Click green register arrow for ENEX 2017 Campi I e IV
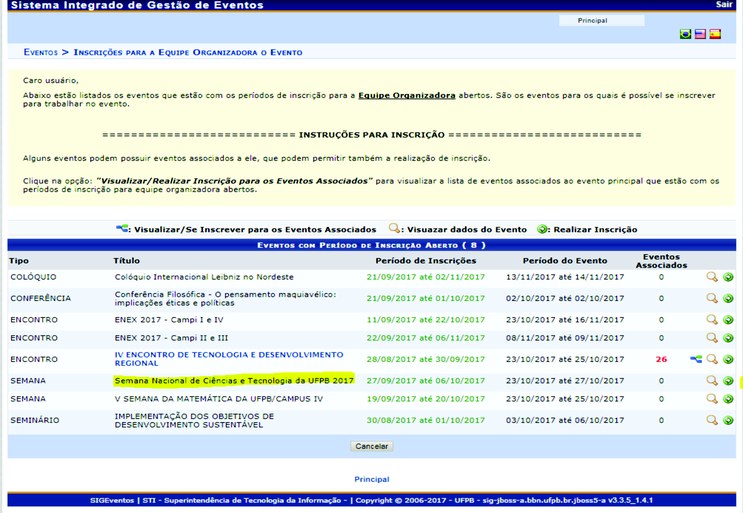The width and height of the screenshot is (743, 513). click(x=728, y=319)
